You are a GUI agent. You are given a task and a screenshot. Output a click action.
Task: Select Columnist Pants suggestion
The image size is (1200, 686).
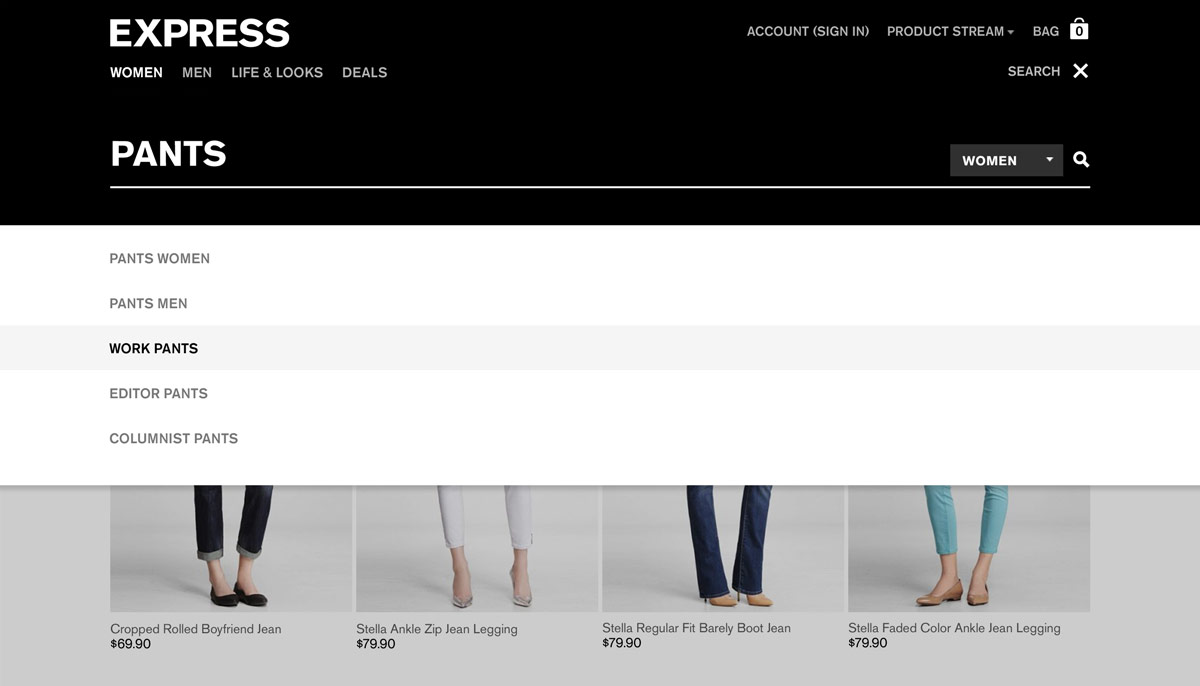click(173, 439)
